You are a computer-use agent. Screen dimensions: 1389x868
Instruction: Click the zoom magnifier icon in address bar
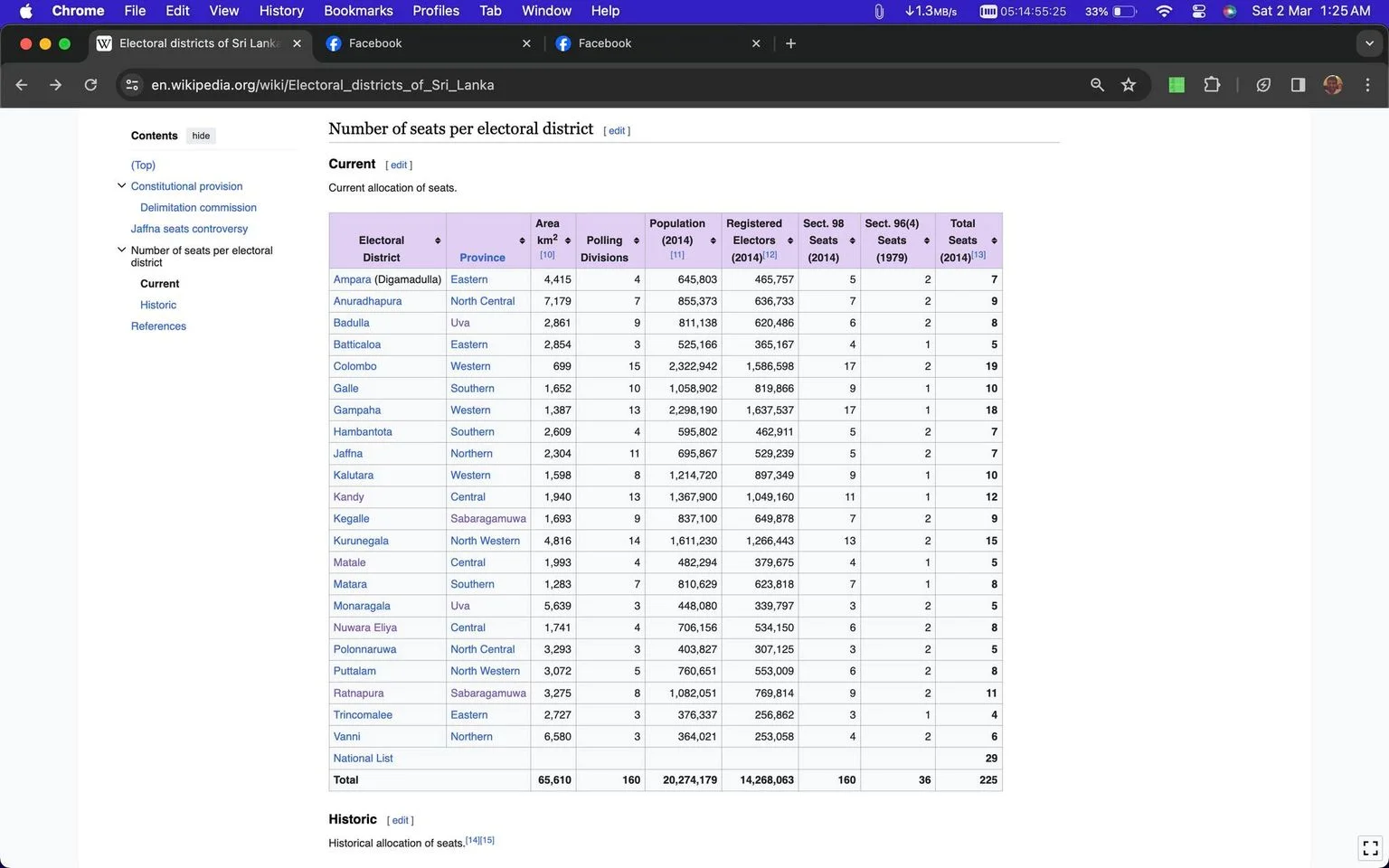(1097, 85)
